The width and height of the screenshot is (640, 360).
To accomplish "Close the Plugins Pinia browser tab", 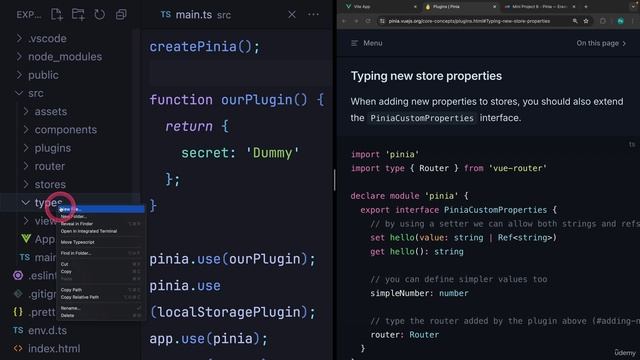I will click(494, 7).
